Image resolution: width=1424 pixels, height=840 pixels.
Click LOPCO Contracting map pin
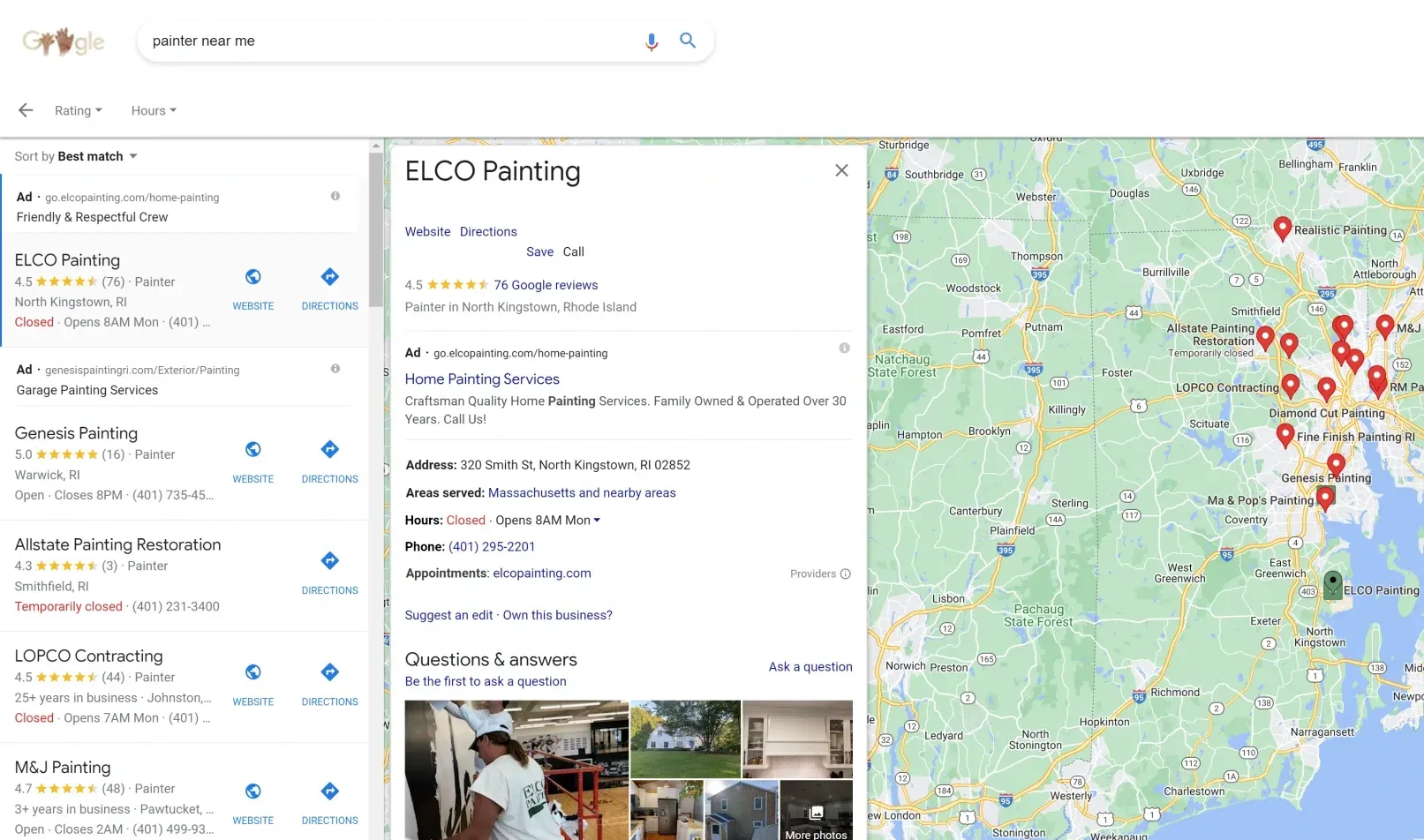(x=1291, y=386)
